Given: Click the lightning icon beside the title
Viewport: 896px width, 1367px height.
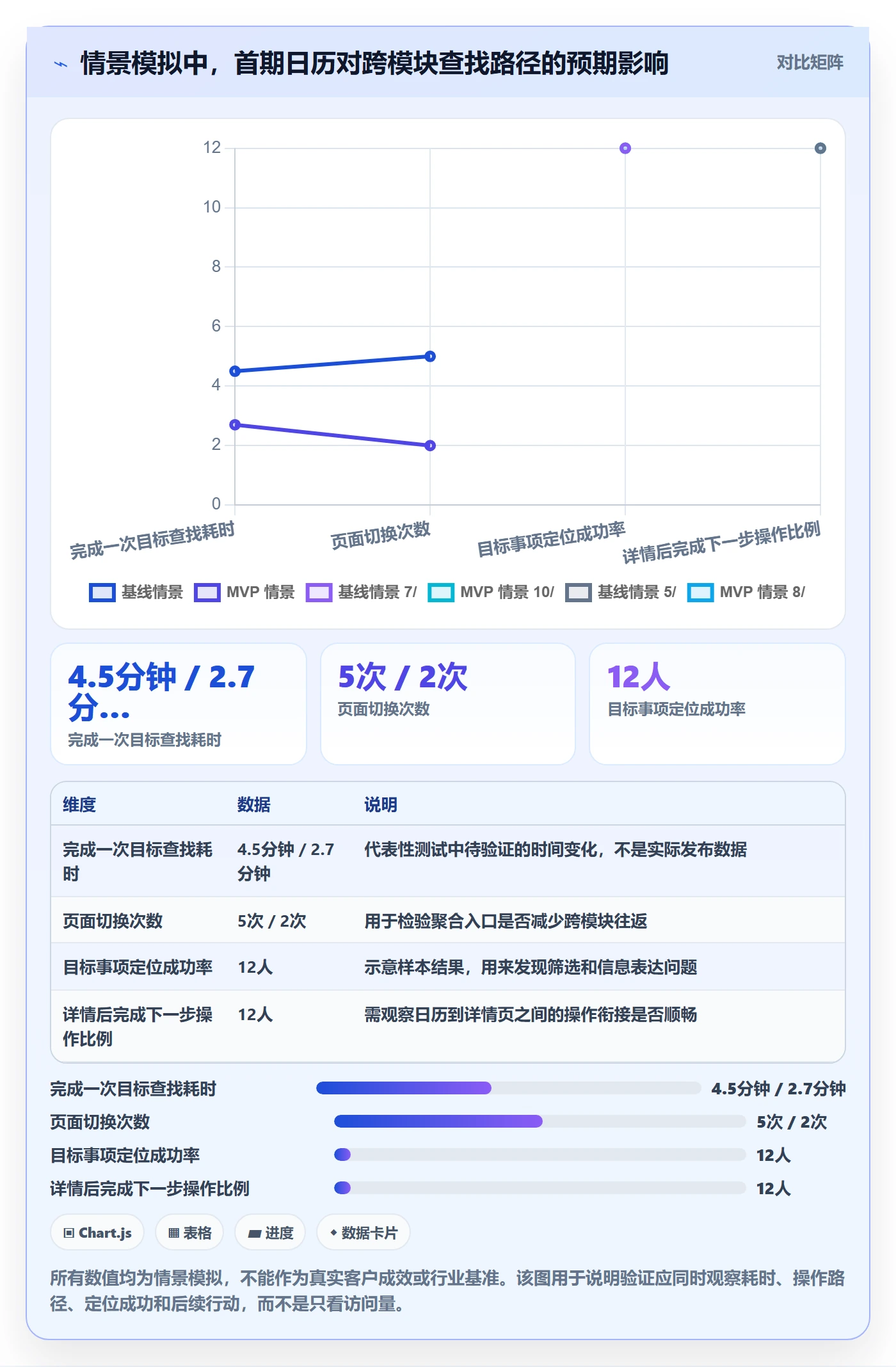Looking at the screenshot, I should 61,64.
